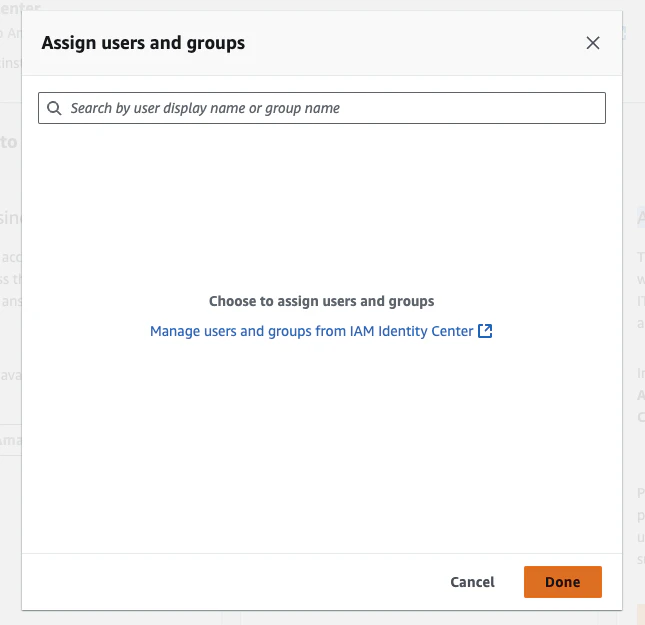This screenshot has height=625, width=645.
Task: Tap the search icon inside the search field
Action: tap(54, 108)
